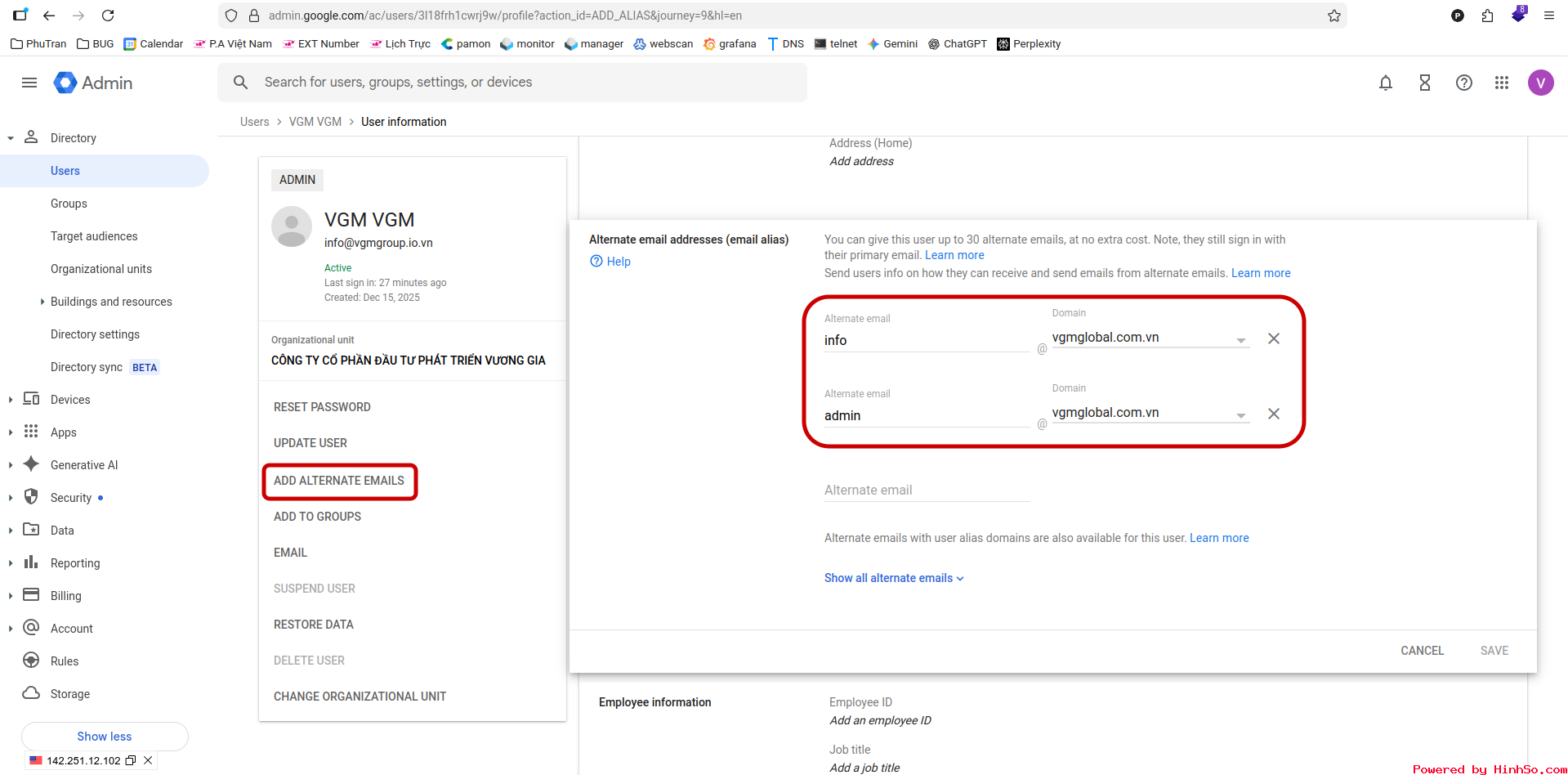Click the search magnifier icon
This screenshot has width=1568, height=775.
(x=240, y=82)
